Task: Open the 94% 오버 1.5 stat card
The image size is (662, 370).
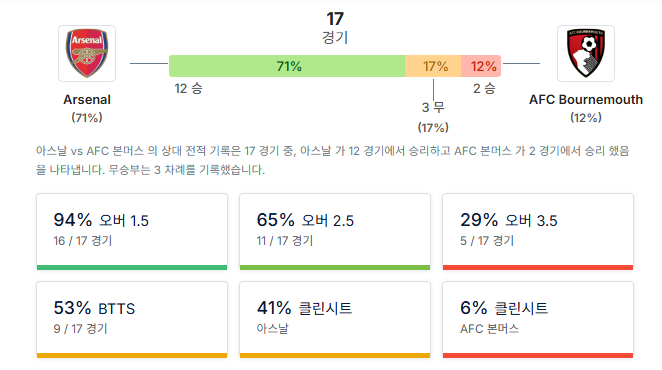Action: click(132, 231)
